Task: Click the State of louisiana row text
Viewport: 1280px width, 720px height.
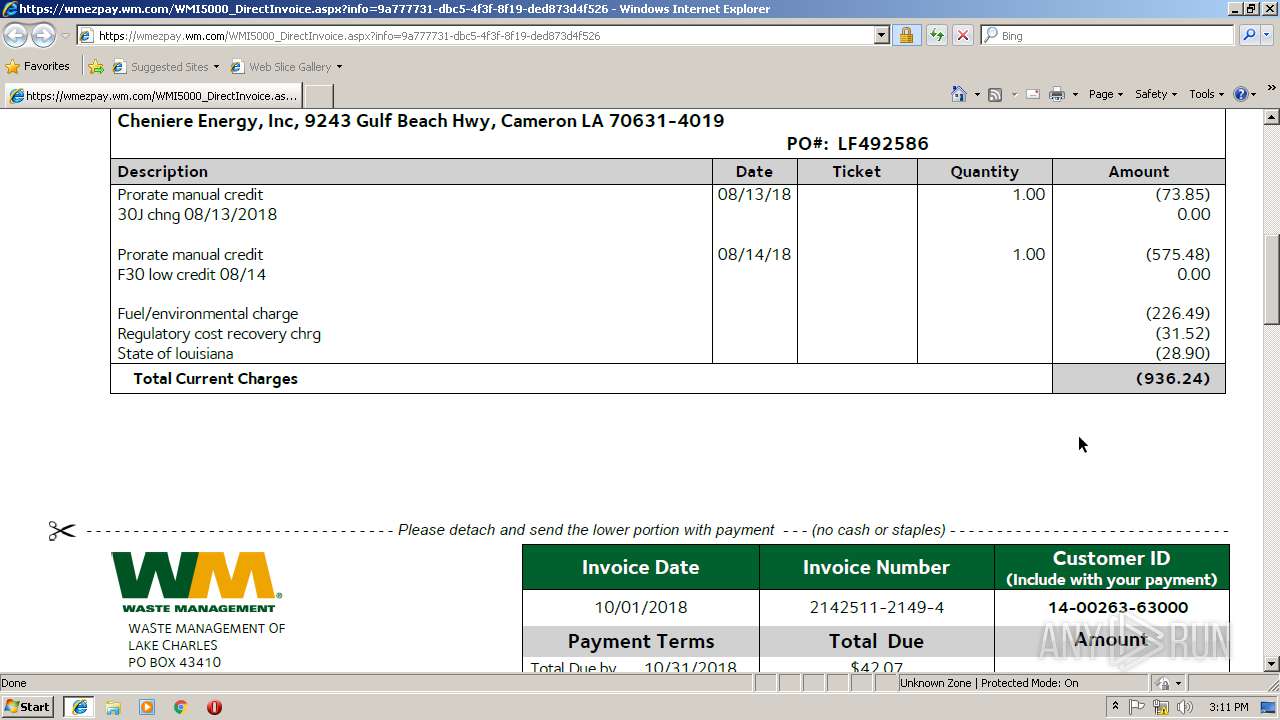Action: [175, 353]
